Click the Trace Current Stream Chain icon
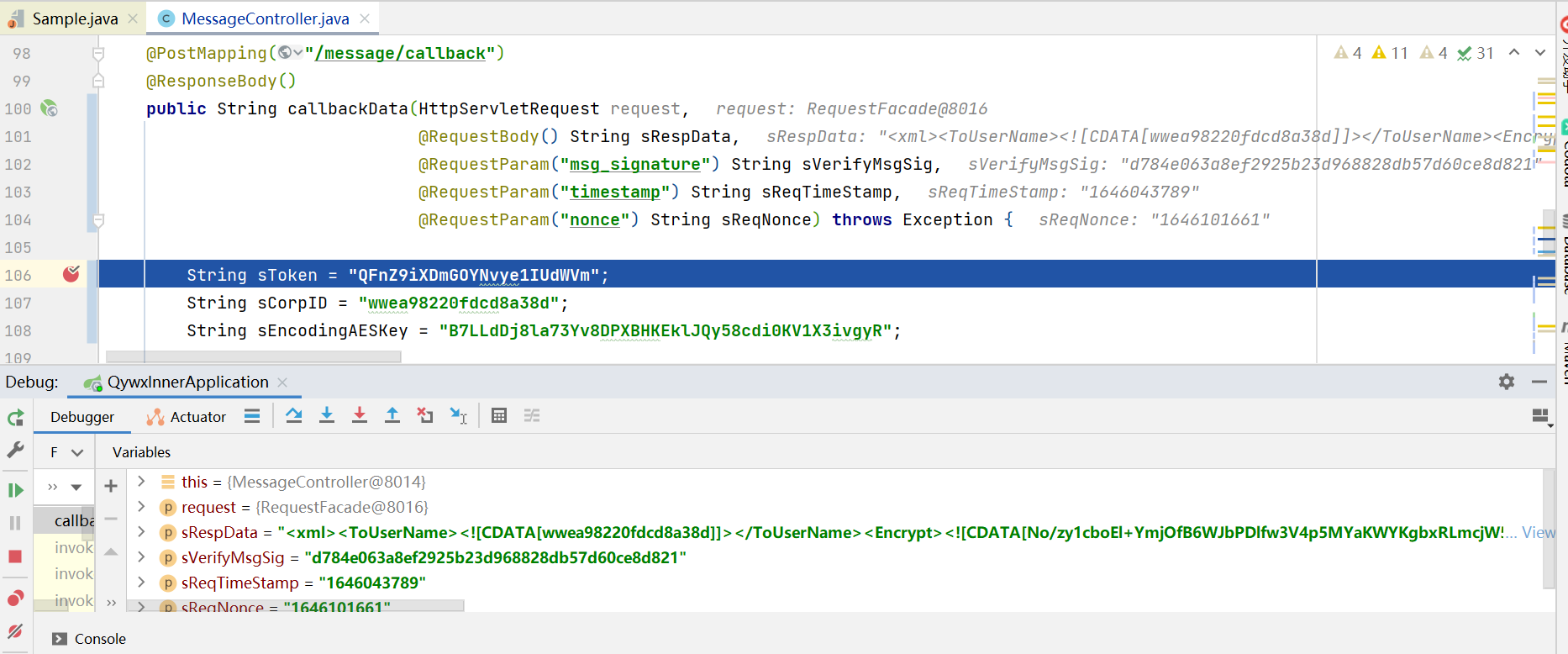Viewport: 1568px width, 654px height. pyautogui.click(x=532, y=415)
